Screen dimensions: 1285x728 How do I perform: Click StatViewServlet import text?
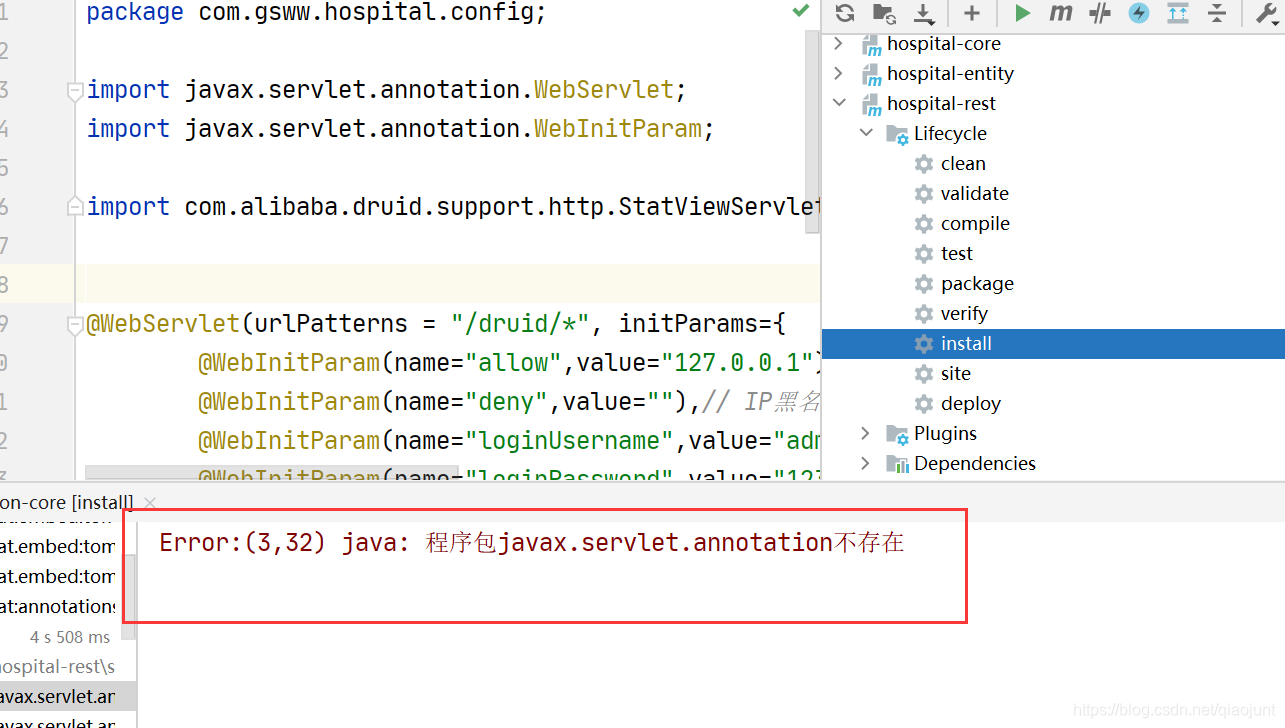click(x=719, y=207)
